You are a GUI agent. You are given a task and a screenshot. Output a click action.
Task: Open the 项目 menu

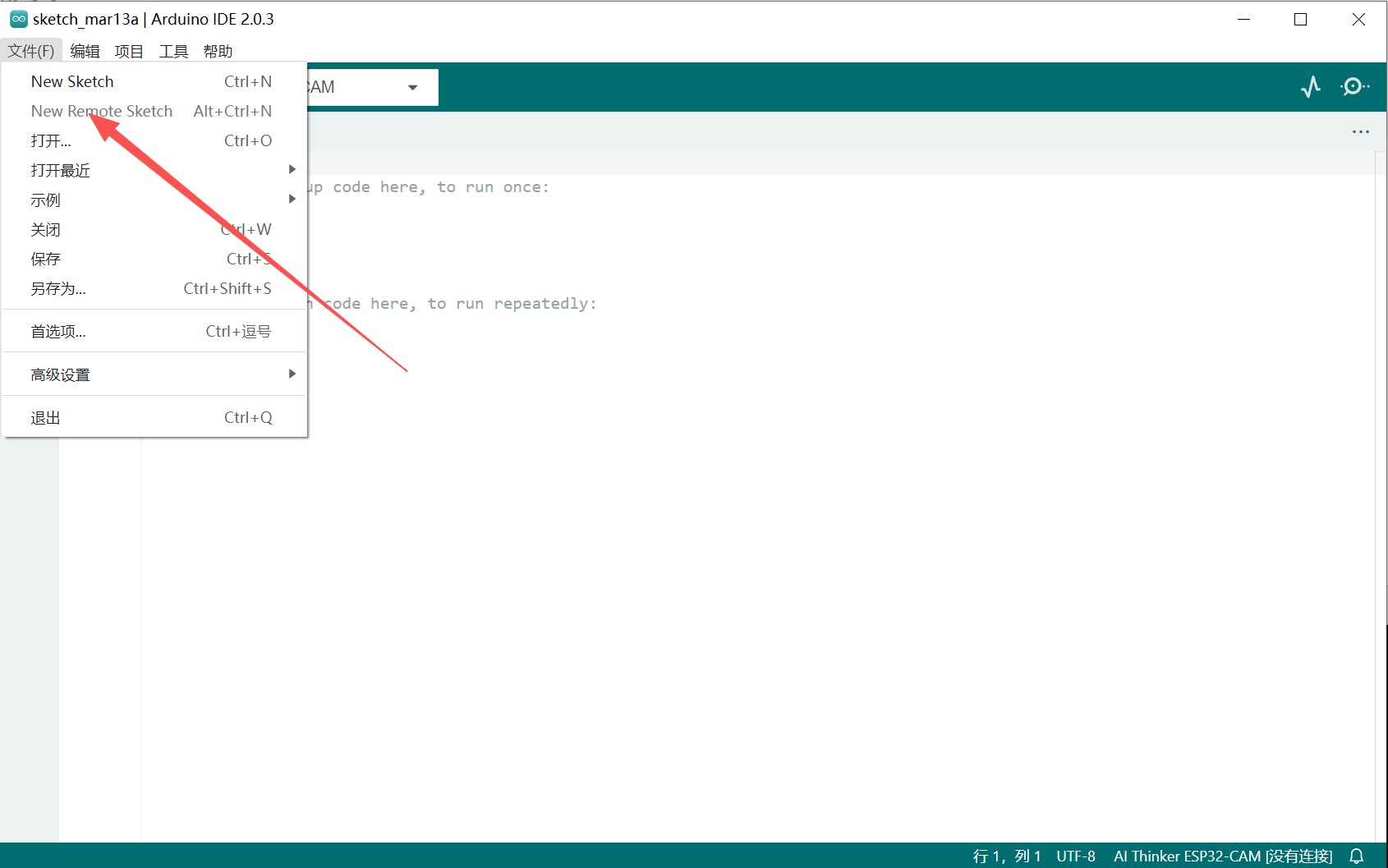[129, 51]
